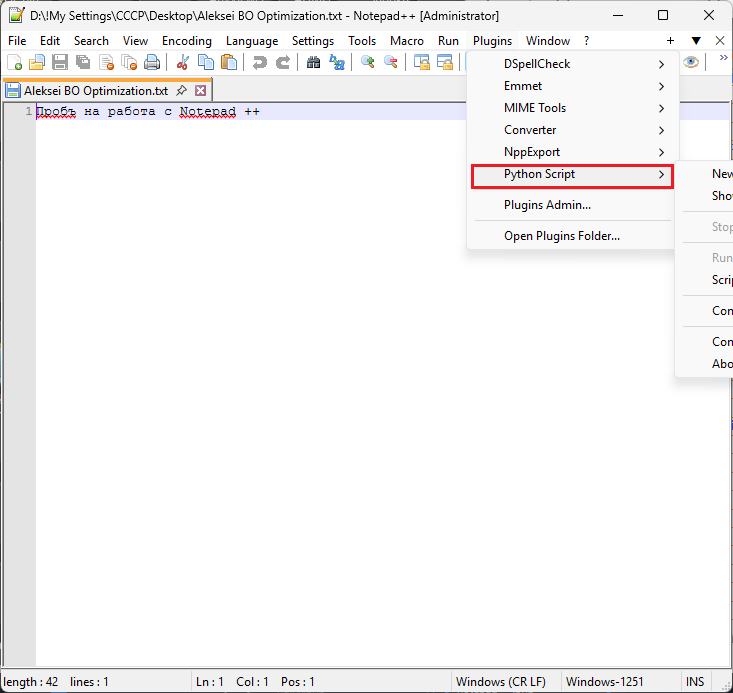Click the Undo arrow icon
The height and width of the screenshot is (693, 733).
(x=259, y=62)
